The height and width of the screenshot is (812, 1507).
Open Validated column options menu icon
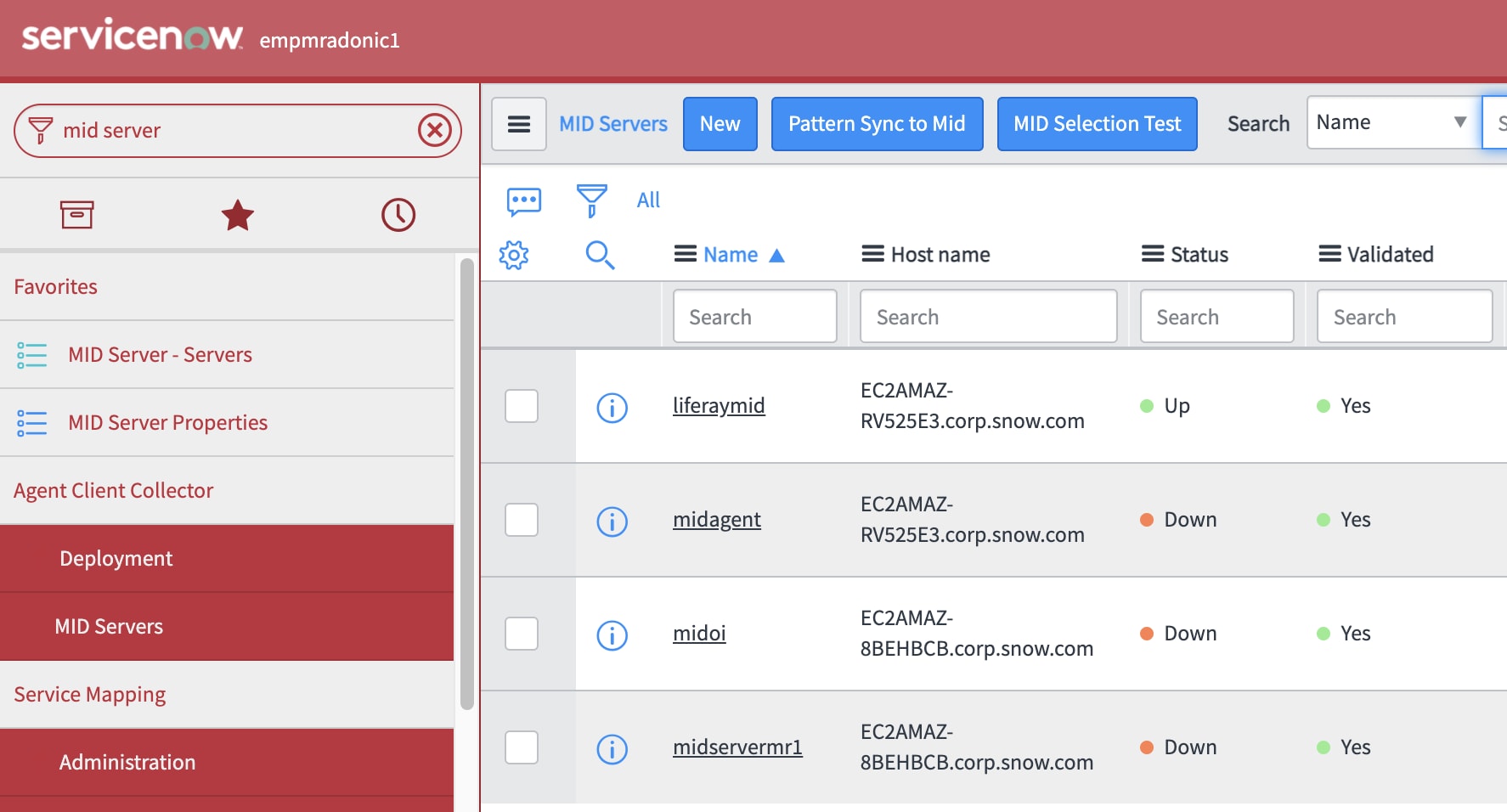tap(1329, 254)
